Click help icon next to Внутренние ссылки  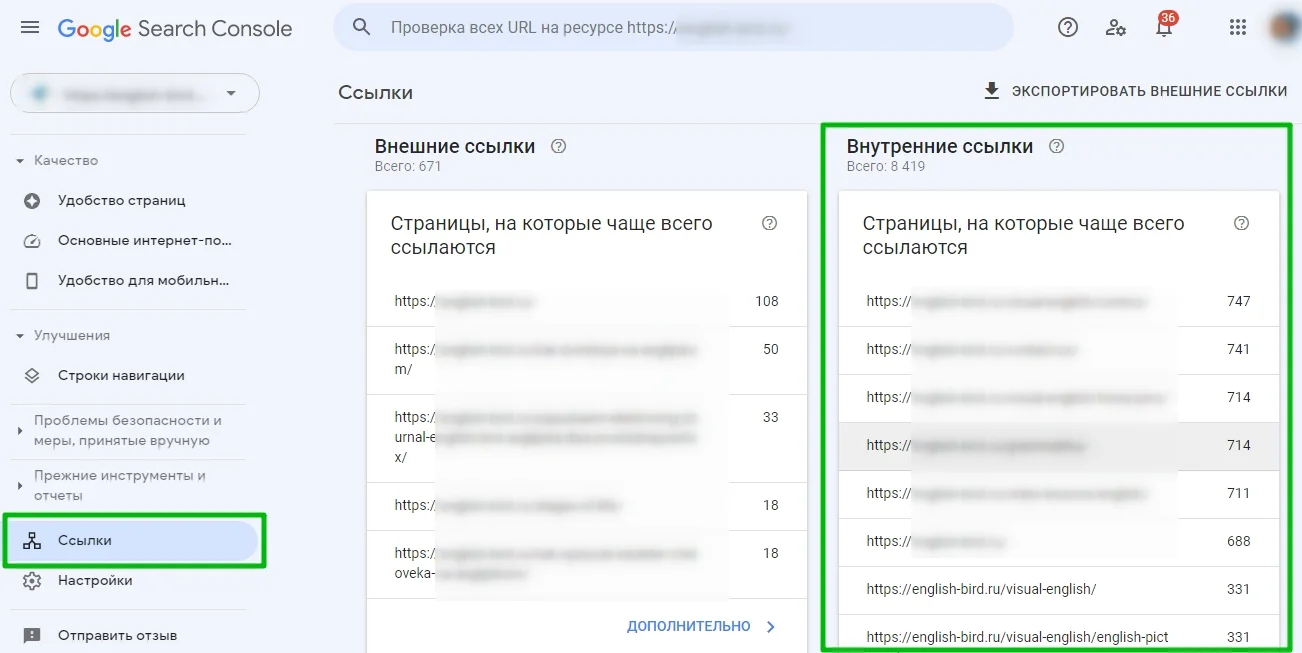(1057, 146)
